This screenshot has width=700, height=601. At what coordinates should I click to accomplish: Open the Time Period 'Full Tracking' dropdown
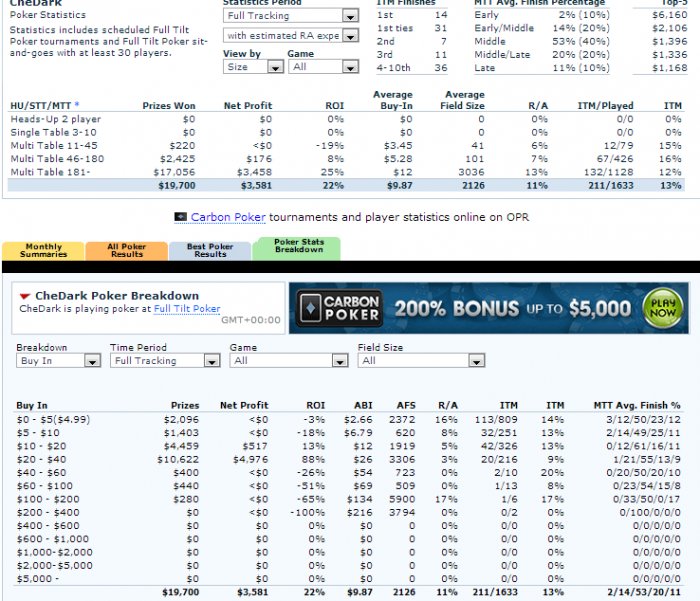(165, 361)
